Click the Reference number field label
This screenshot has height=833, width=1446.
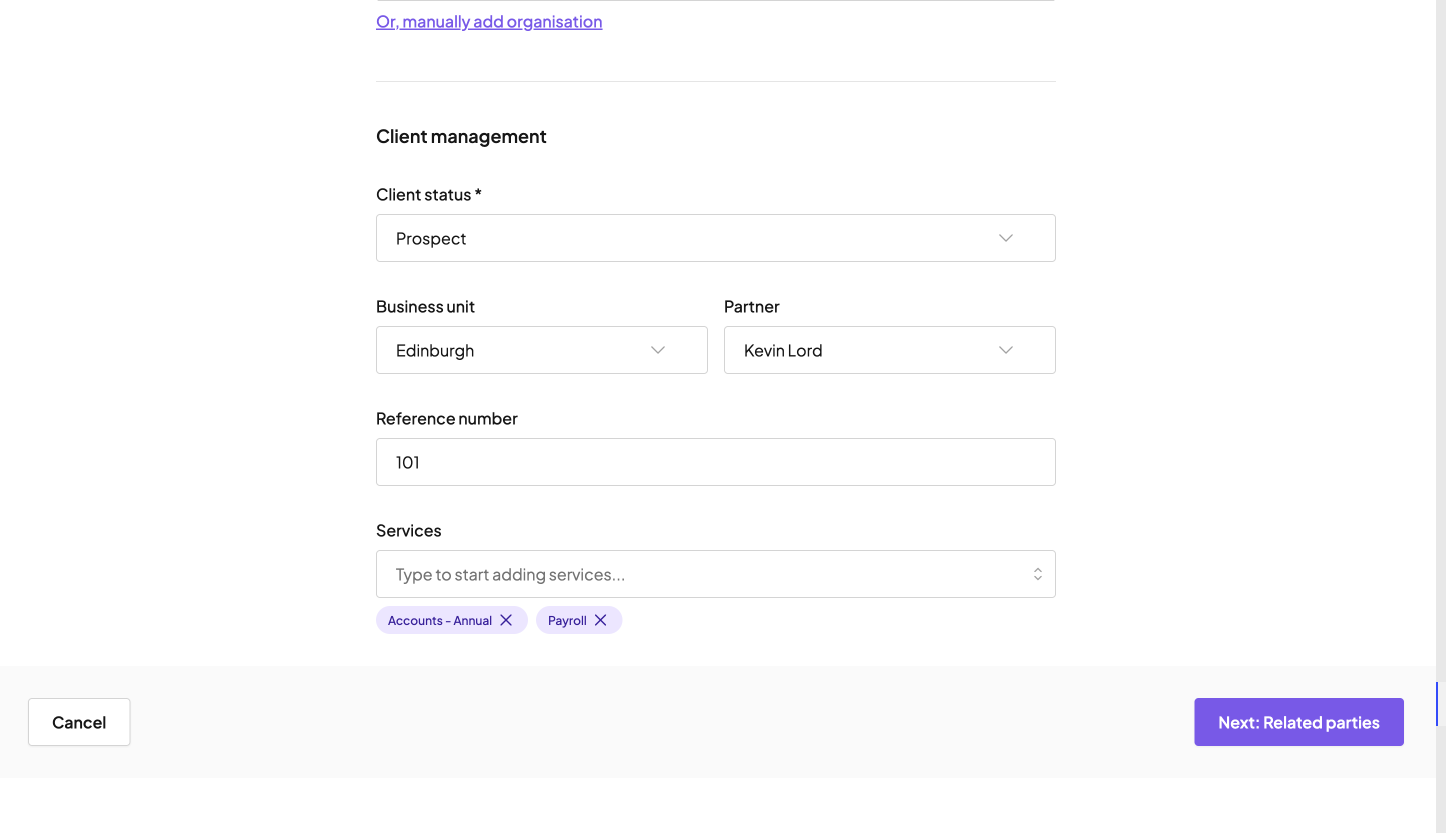coord(446,418)
